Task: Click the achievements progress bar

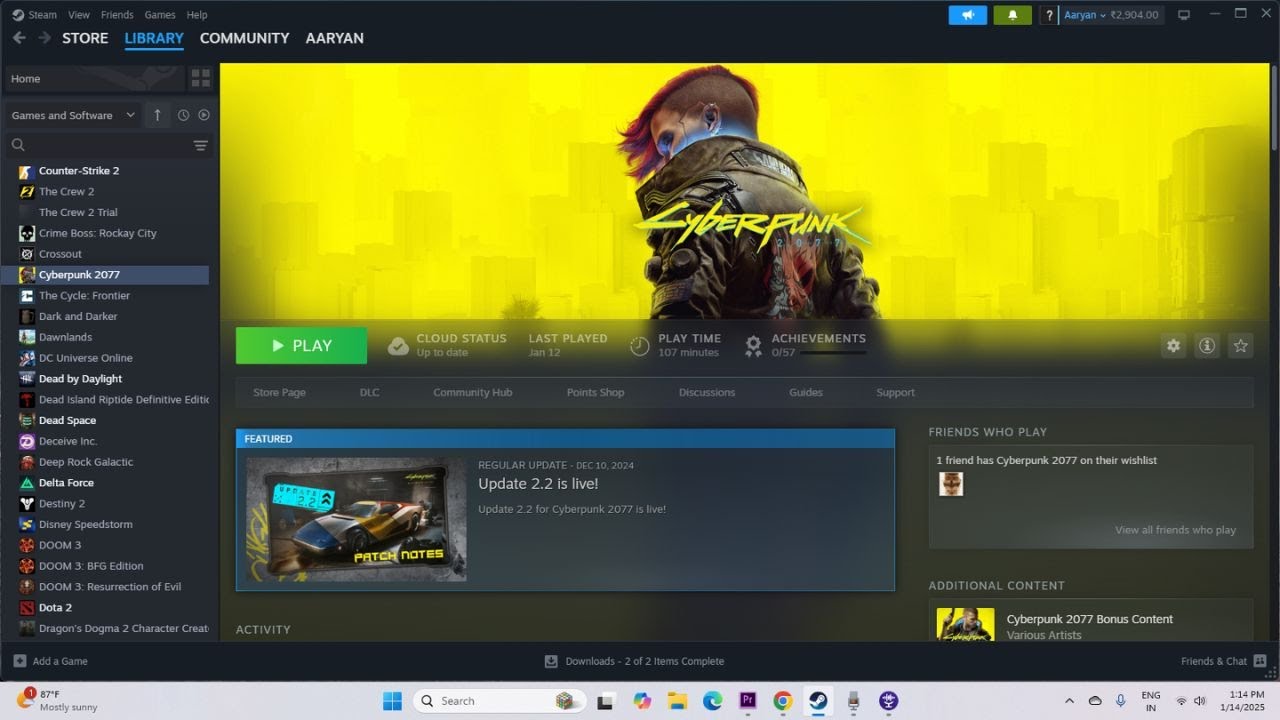Action: tap(833, 353)
